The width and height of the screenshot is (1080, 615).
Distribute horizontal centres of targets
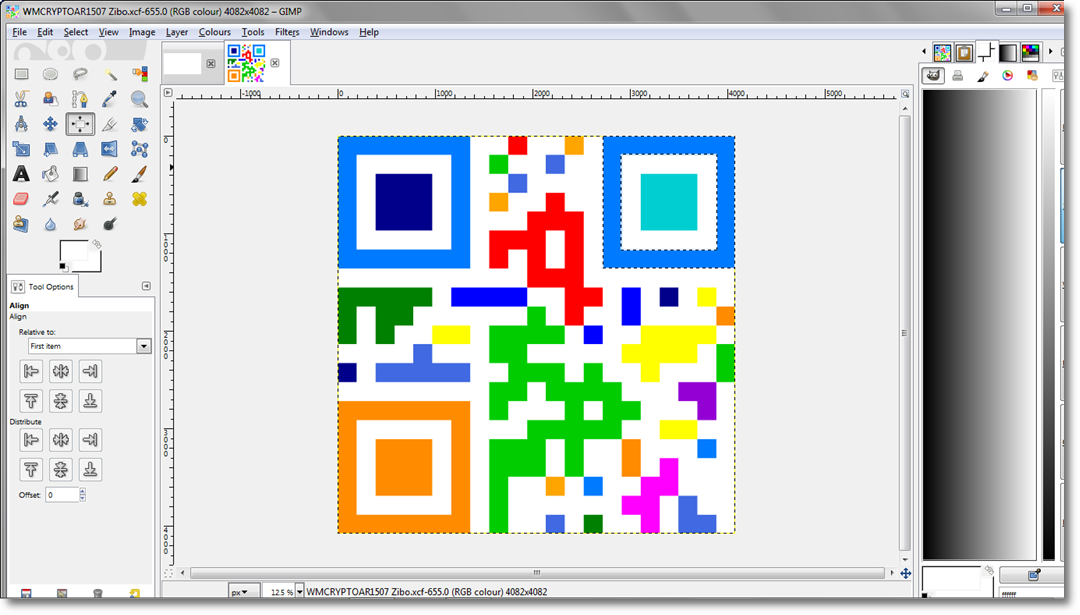click(61, 439)
